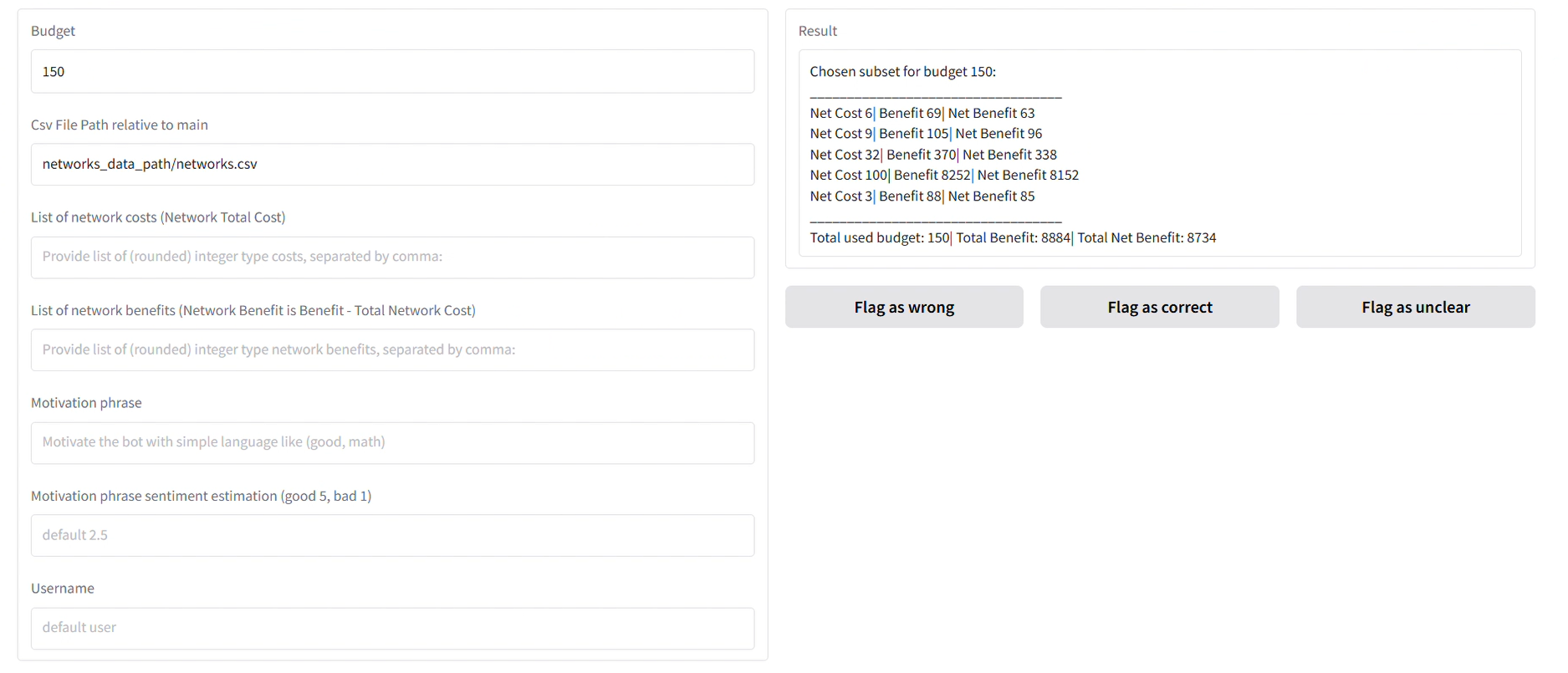Focus the Csv File Path text box

click(x=391, y=165)
